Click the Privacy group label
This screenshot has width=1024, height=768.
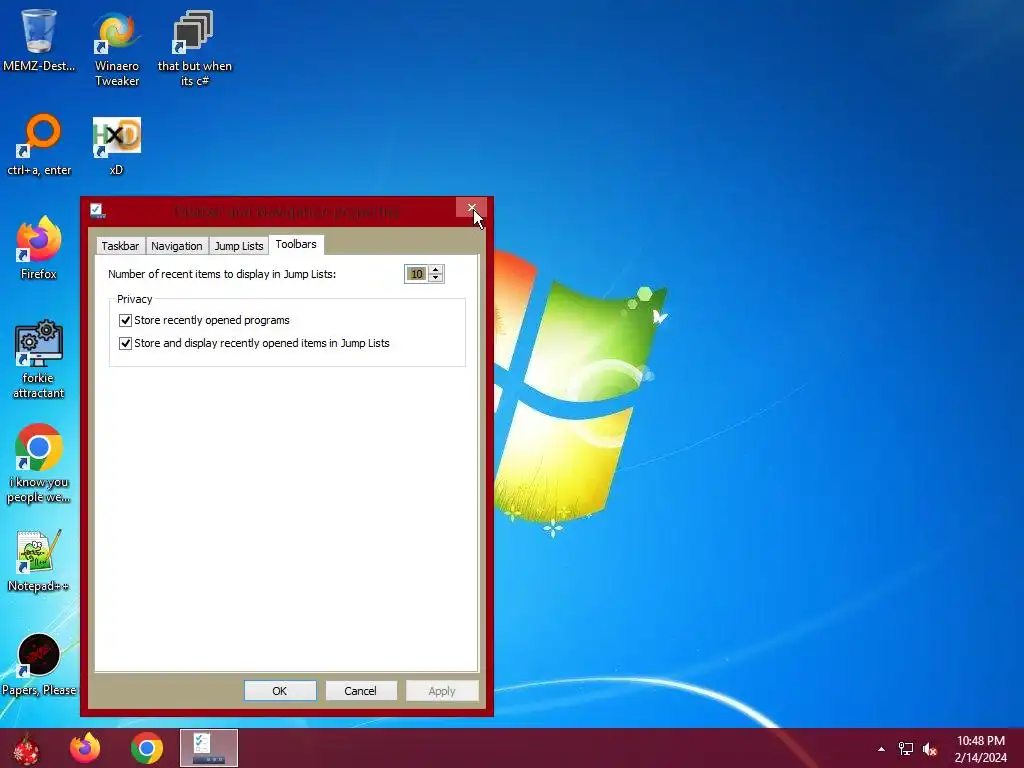click(135, 299)
